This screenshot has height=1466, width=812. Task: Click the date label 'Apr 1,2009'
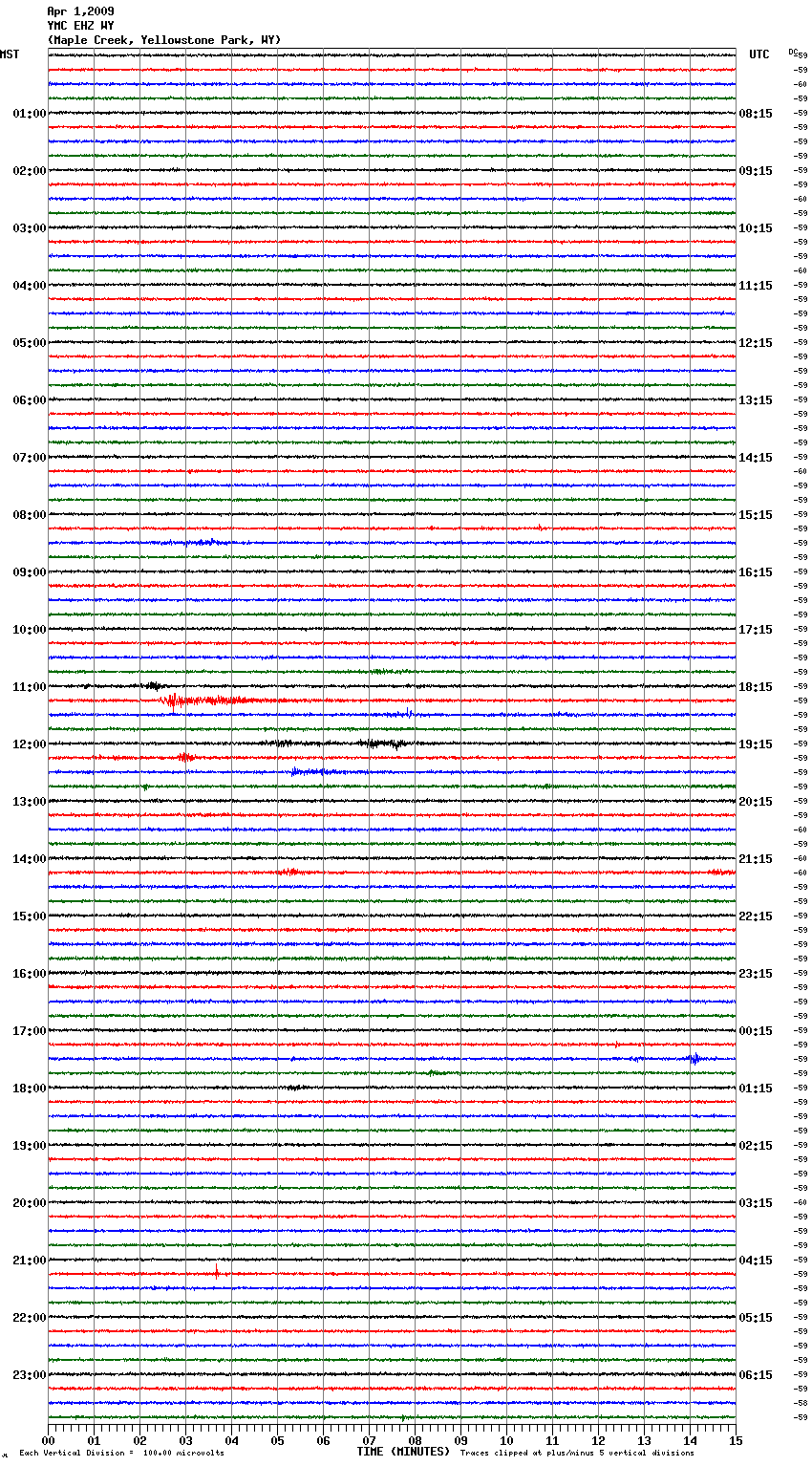[80, 11]
